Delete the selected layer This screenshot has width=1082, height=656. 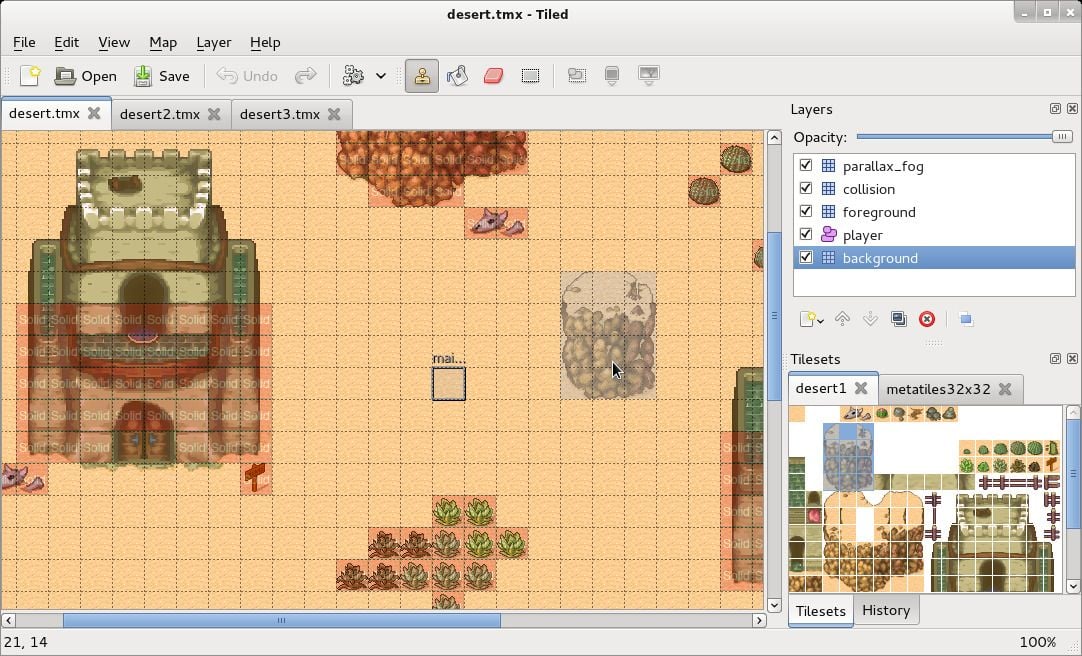coord(926,318)
